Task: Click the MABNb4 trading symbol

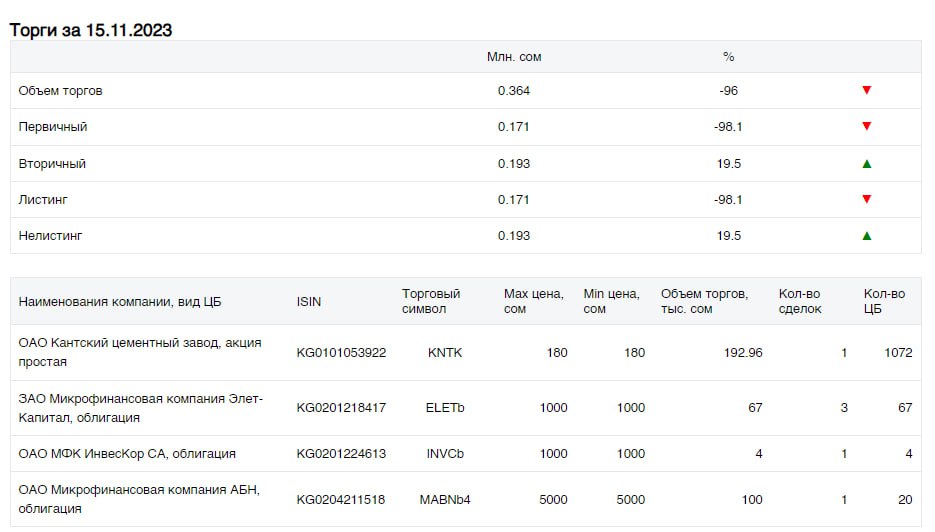Action: click(x=445, y=499)
